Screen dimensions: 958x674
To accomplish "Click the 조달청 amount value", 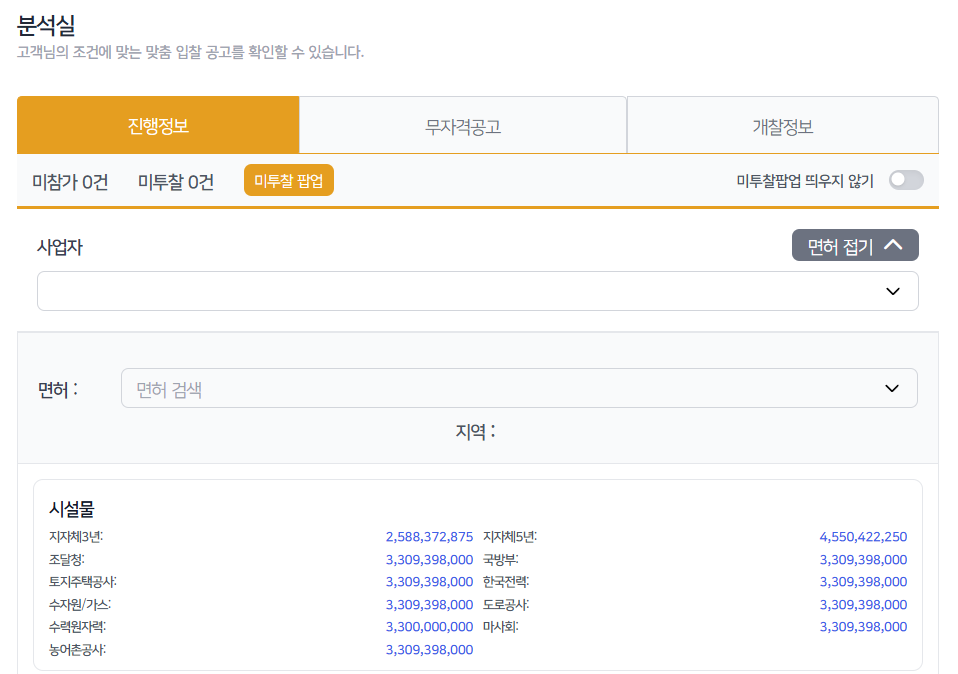I will click(429, 559).
